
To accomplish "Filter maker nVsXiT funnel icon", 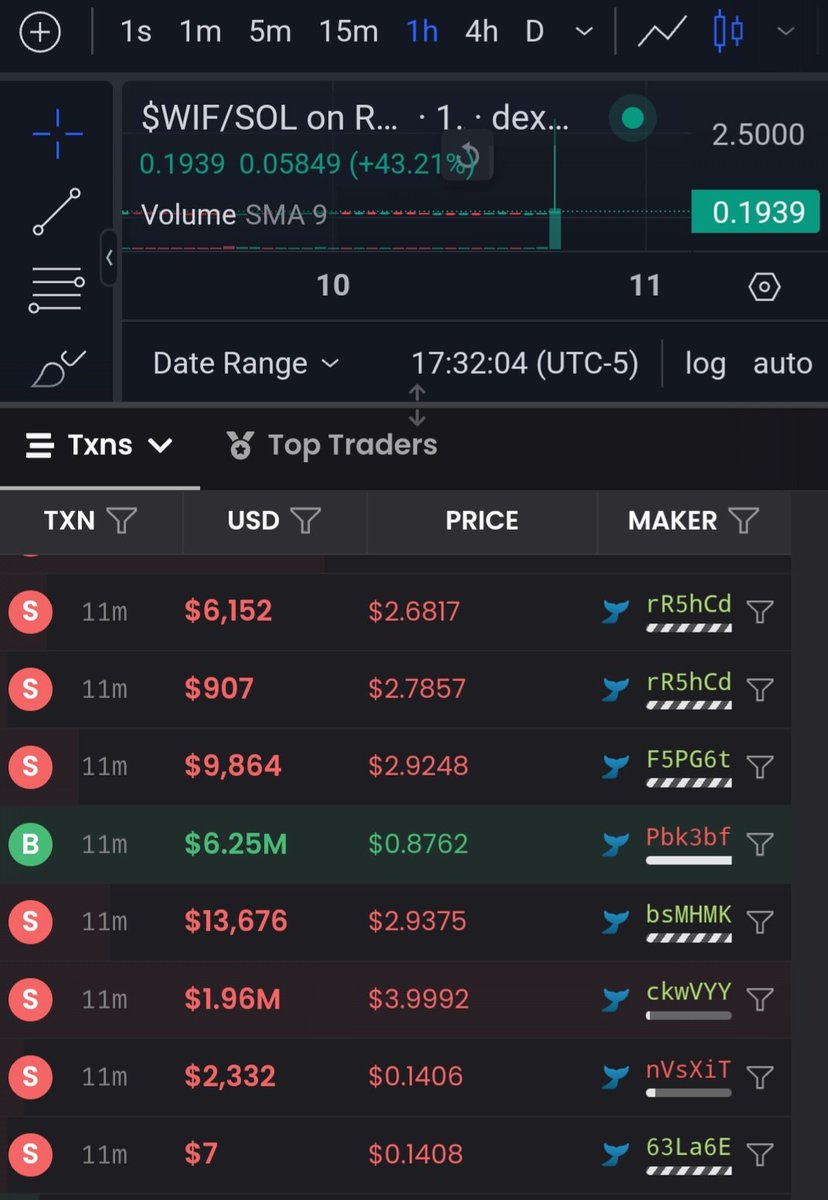I will (761, 1077).
